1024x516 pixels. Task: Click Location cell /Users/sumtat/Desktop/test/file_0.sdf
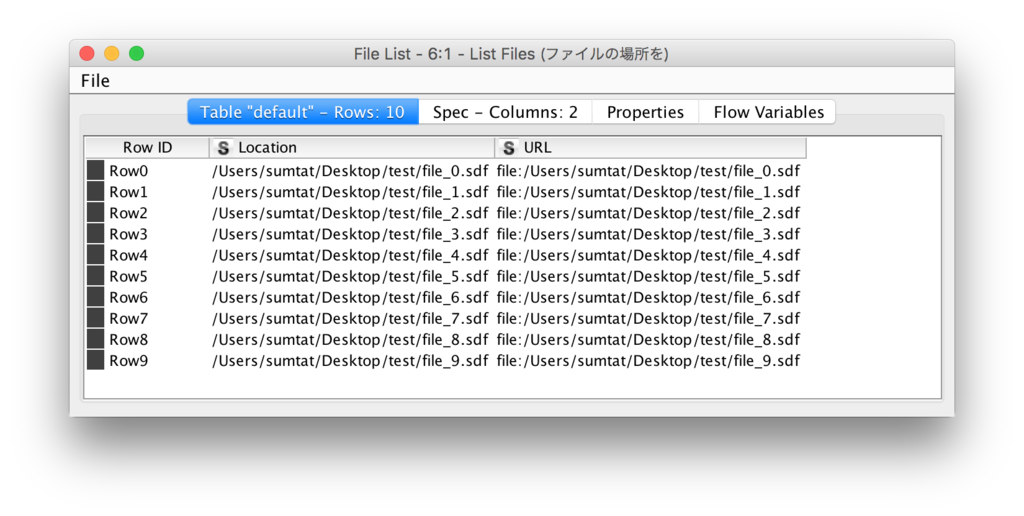click(350, 171)
